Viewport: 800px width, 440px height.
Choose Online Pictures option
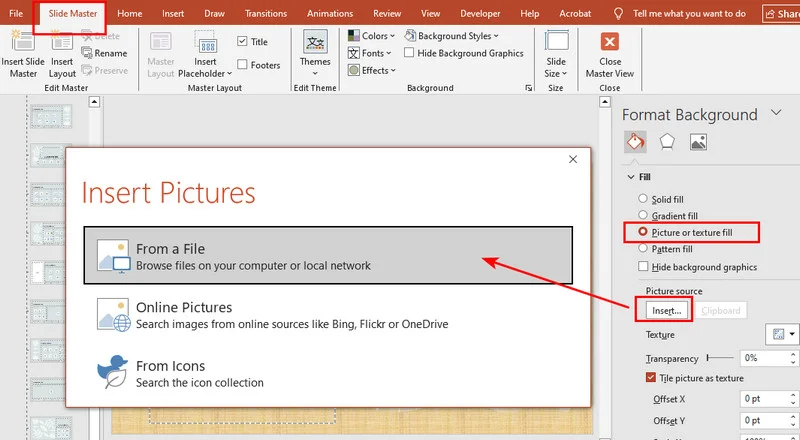pyautogui.click(x=328, y=315)
